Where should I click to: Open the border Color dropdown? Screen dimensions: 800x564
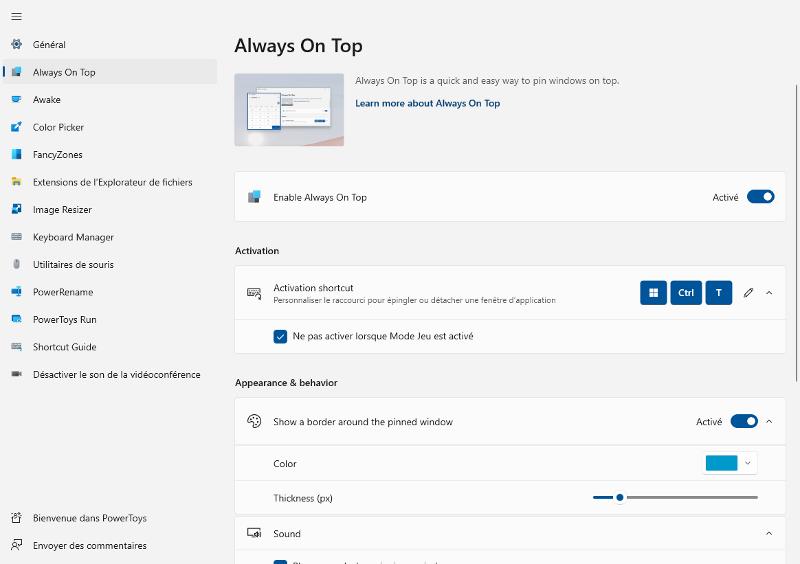pyautogui.click(x=730, y=463)
